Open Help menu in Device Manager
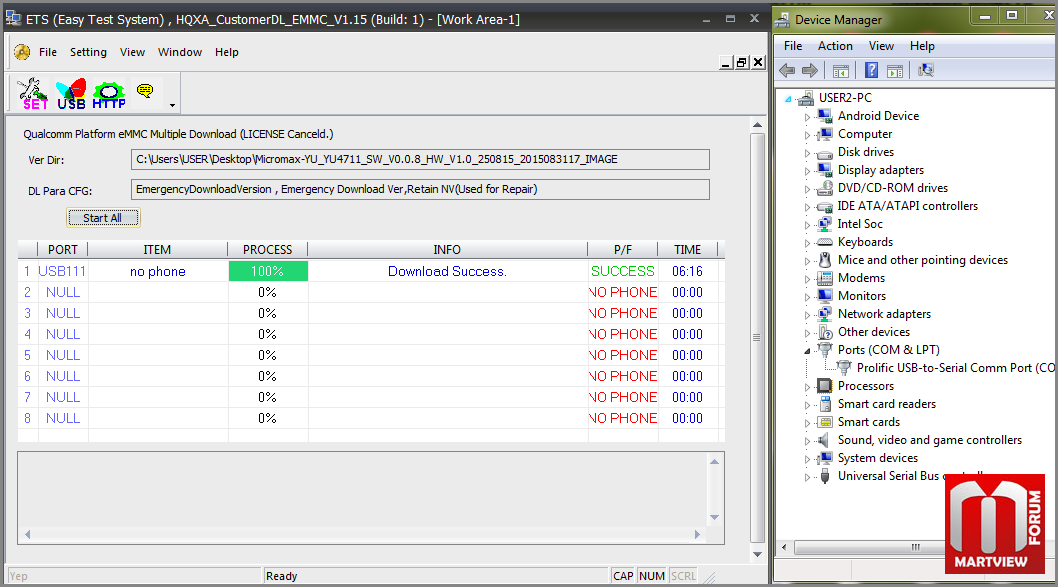 pyautogui.click(x=922, y=46)
